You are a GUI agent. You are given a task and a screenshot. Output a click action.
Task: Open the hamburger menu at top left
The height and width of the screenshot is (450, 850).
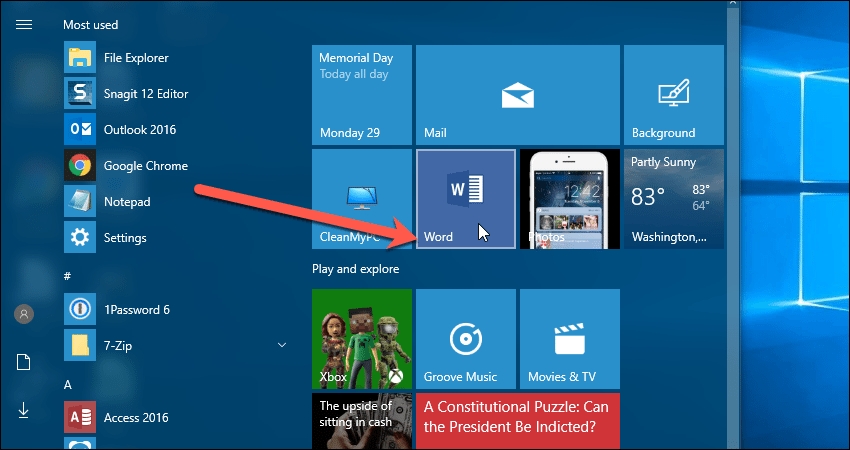tap(24, 24)
